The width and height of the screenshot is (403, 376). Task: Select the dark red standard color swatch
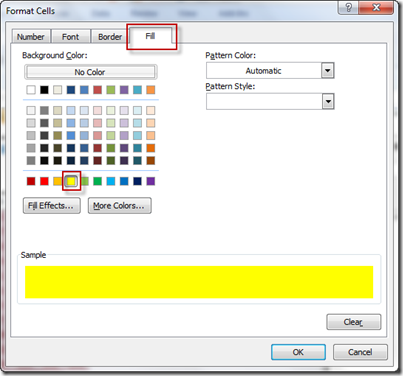(31, 181)
